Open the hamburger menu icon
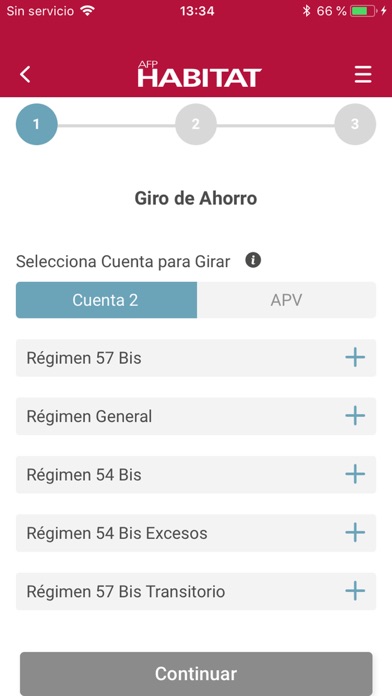 [x=363, y=74]
